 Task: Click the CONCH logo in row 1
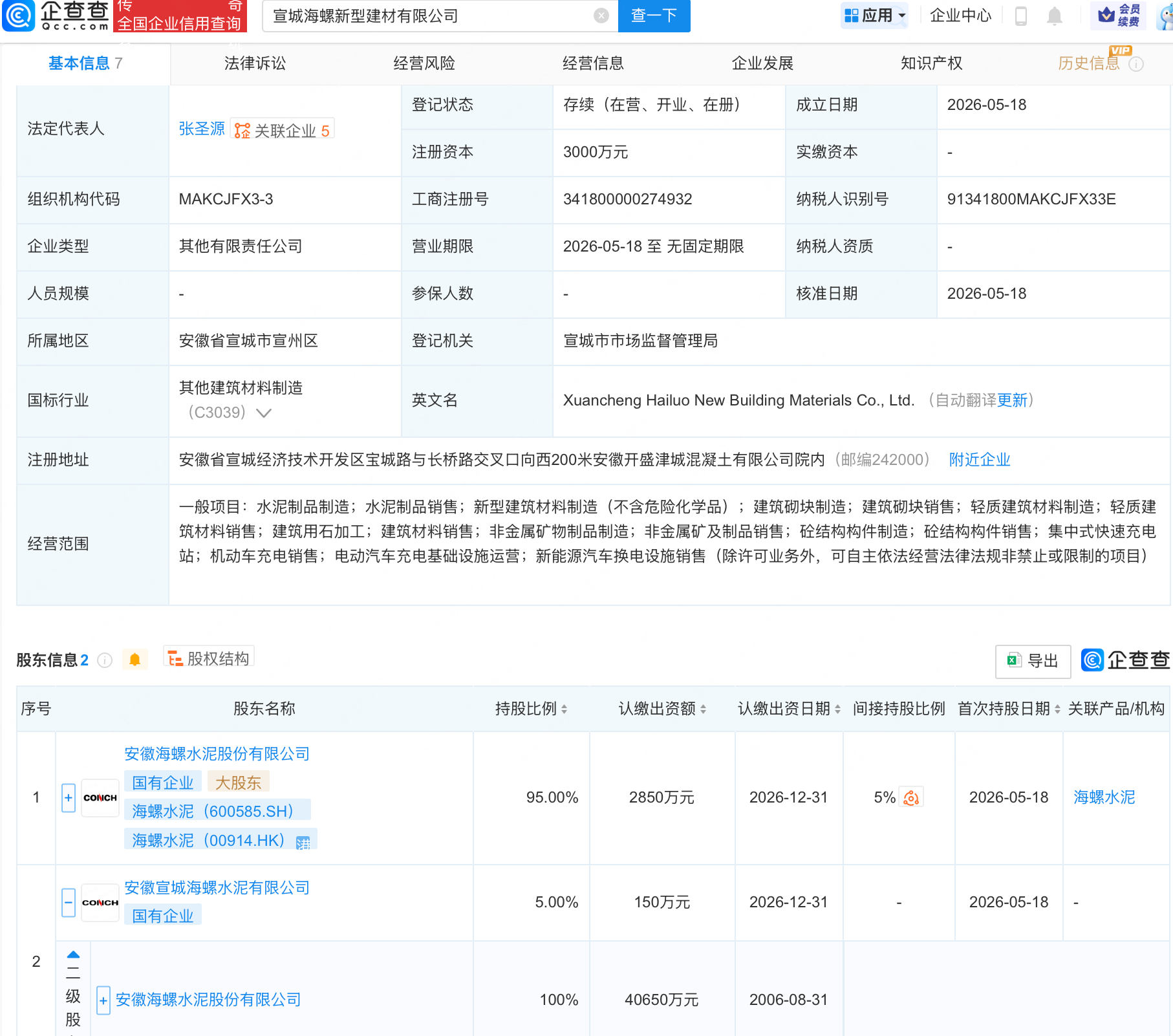pyautogui.click(x=100, y=797)
